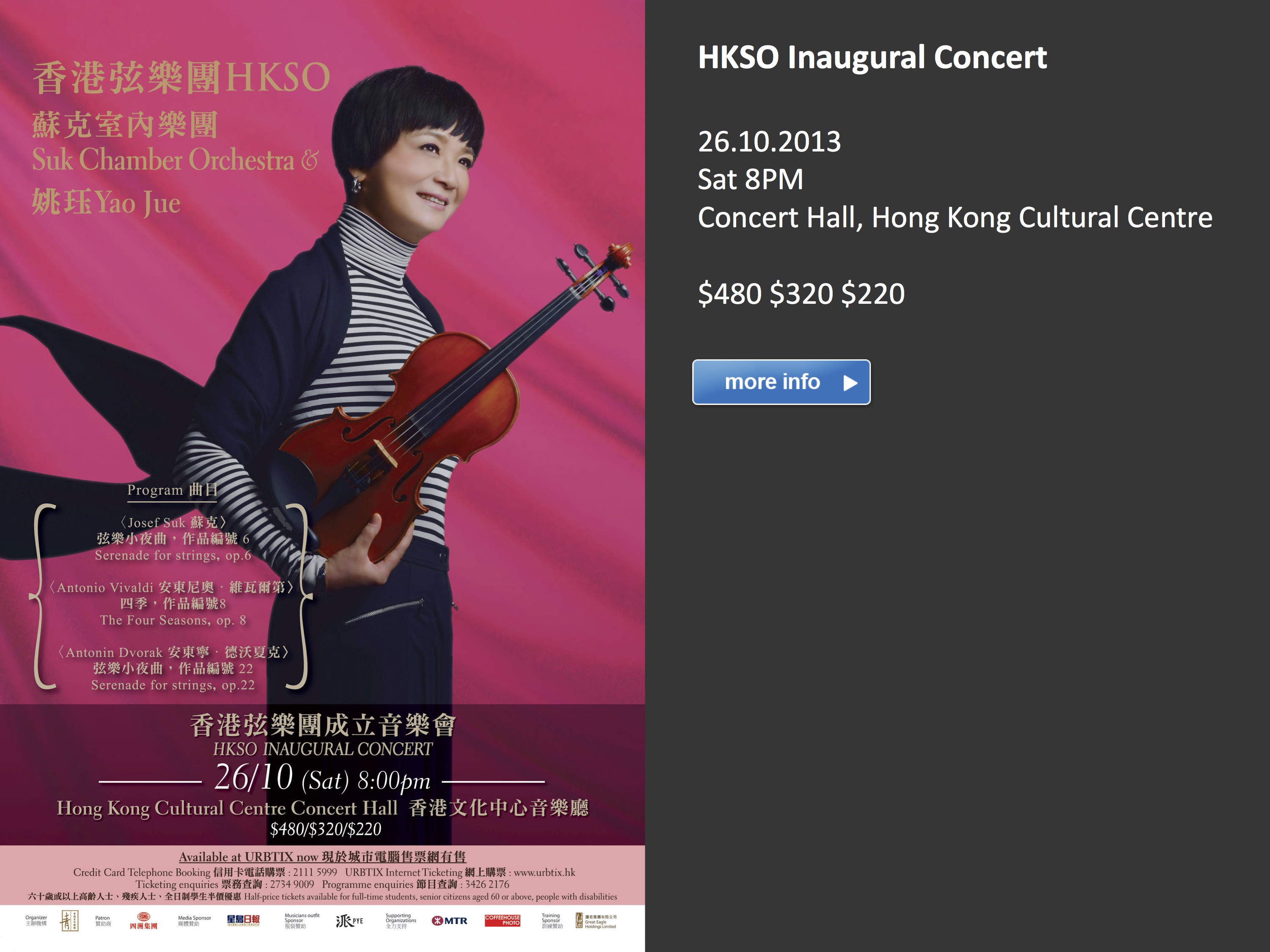1270x952 pixels.
Task: Click the Great Eagle Holdings logo
Action: [x=595, y=921]
